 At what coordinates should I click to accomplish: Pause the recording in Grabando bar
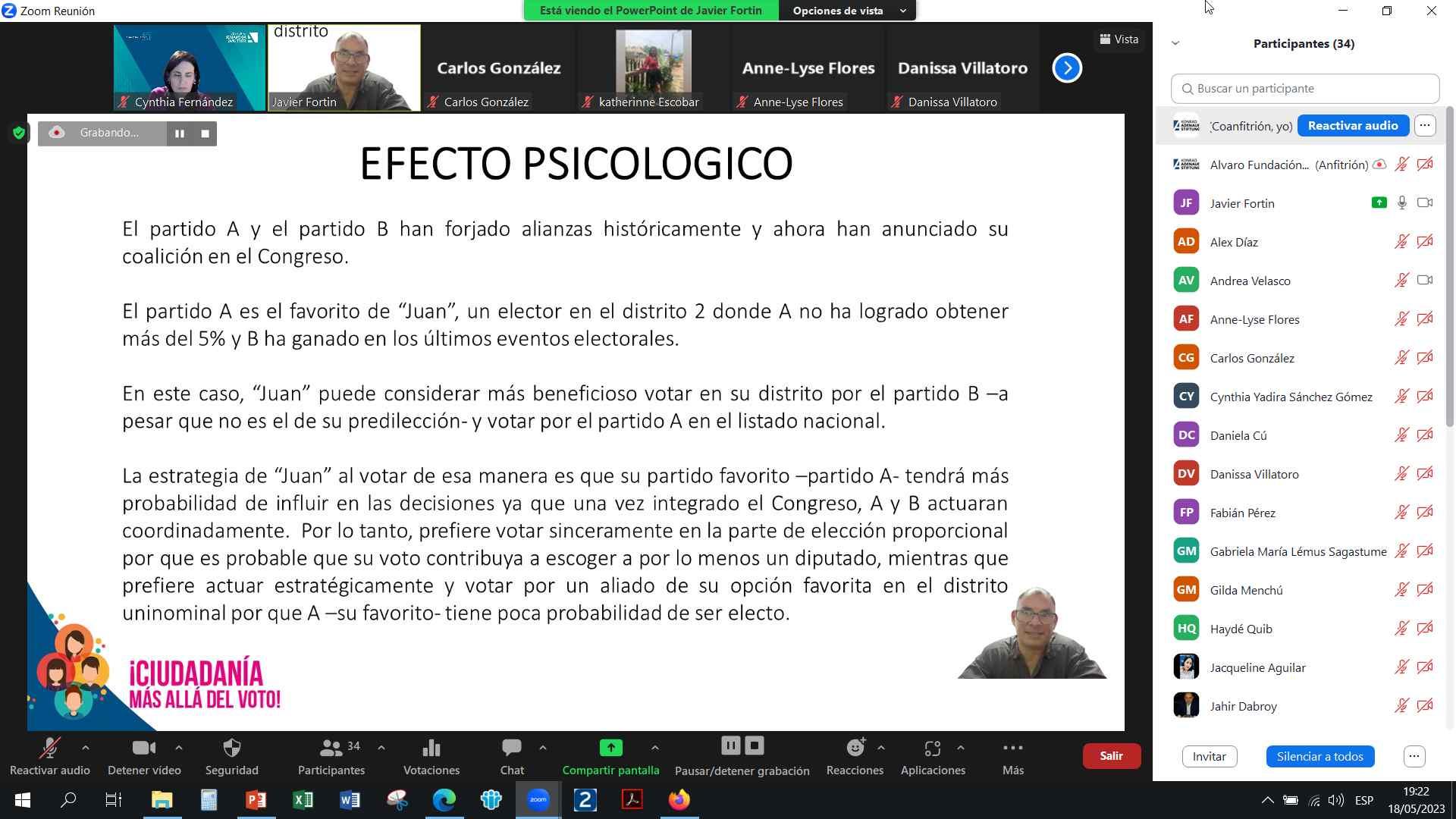pos(180,133)
